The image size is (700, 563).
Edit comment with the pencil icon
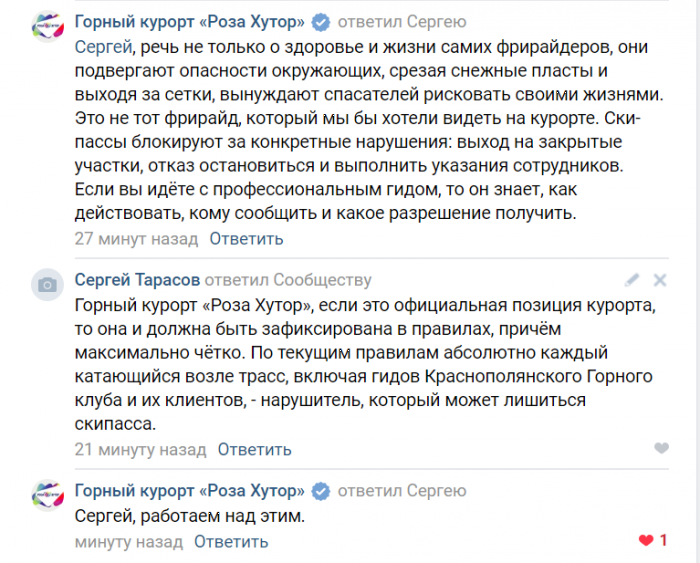[632, 280]
